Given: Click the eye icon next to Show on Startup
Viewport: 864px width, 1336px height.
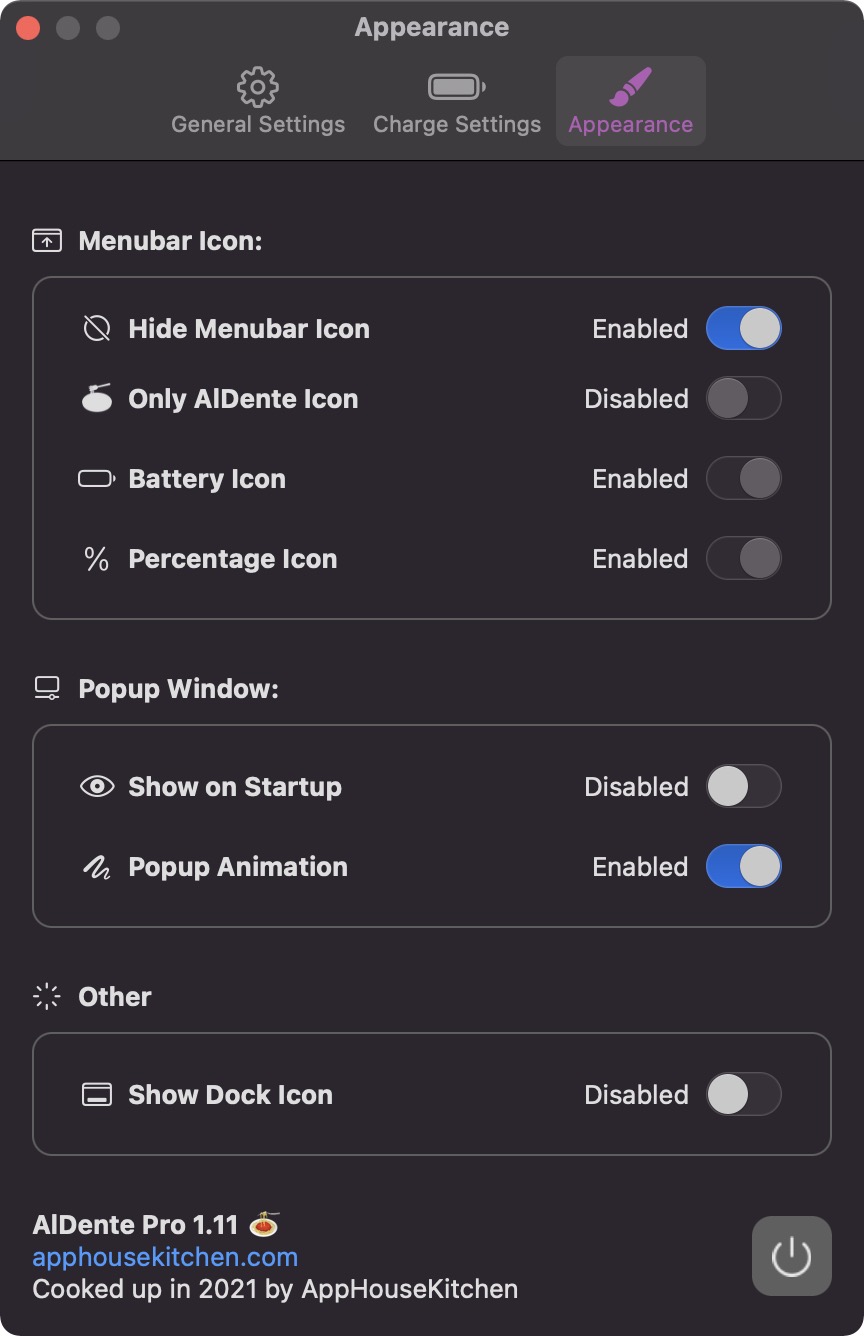Looking at the screenshot, I should click(97, 787).
